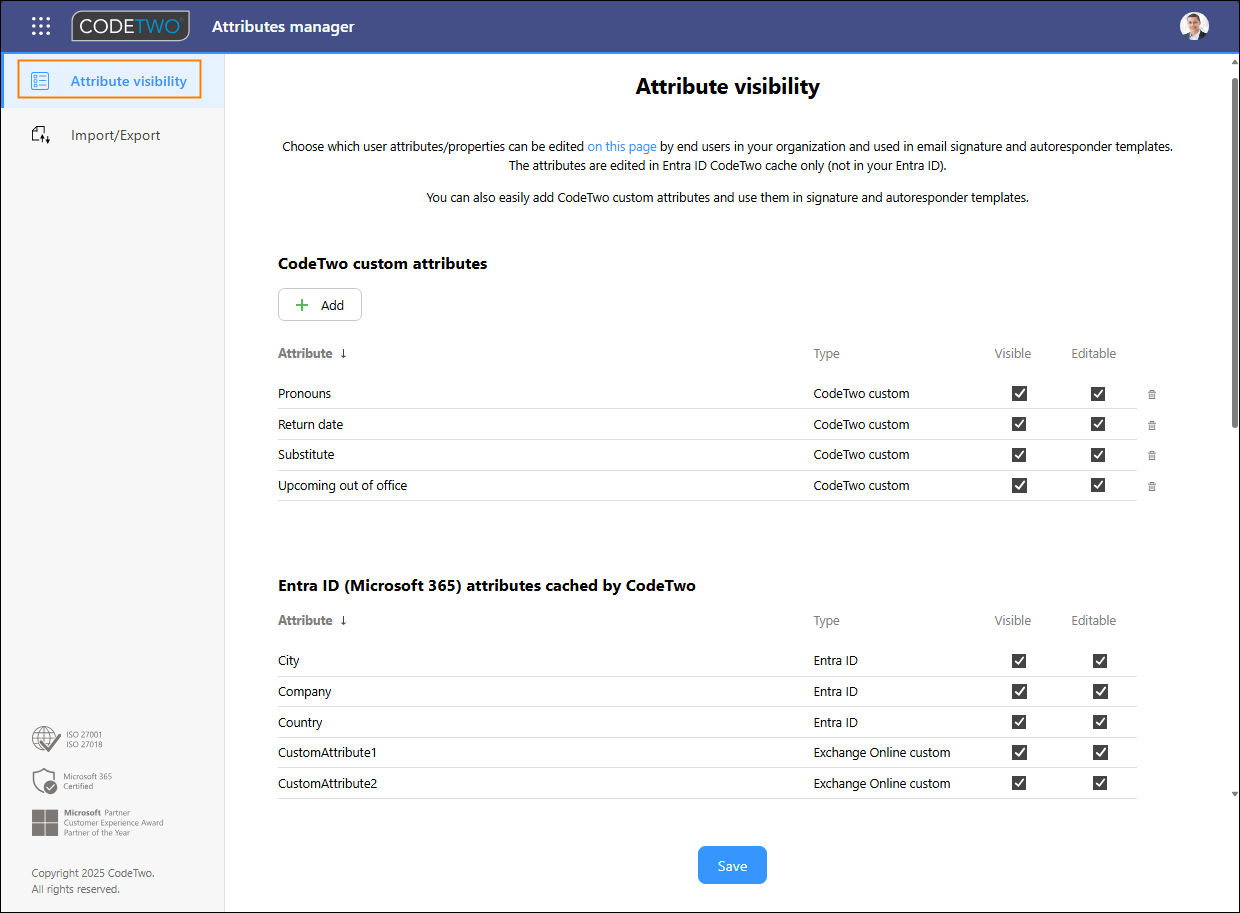Uncheck Editable for Substitute
The width and height of the screenshot is (1240, 913).
tap(1098, 455)
